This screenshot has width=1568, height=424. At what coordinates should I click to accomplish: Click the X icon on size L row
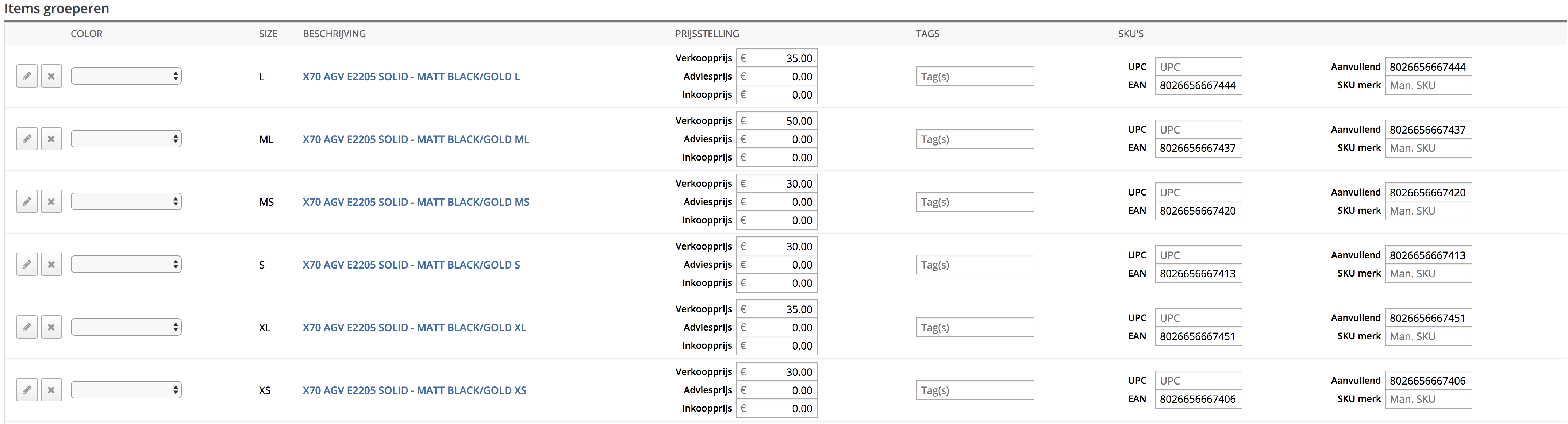pos(51,76)
